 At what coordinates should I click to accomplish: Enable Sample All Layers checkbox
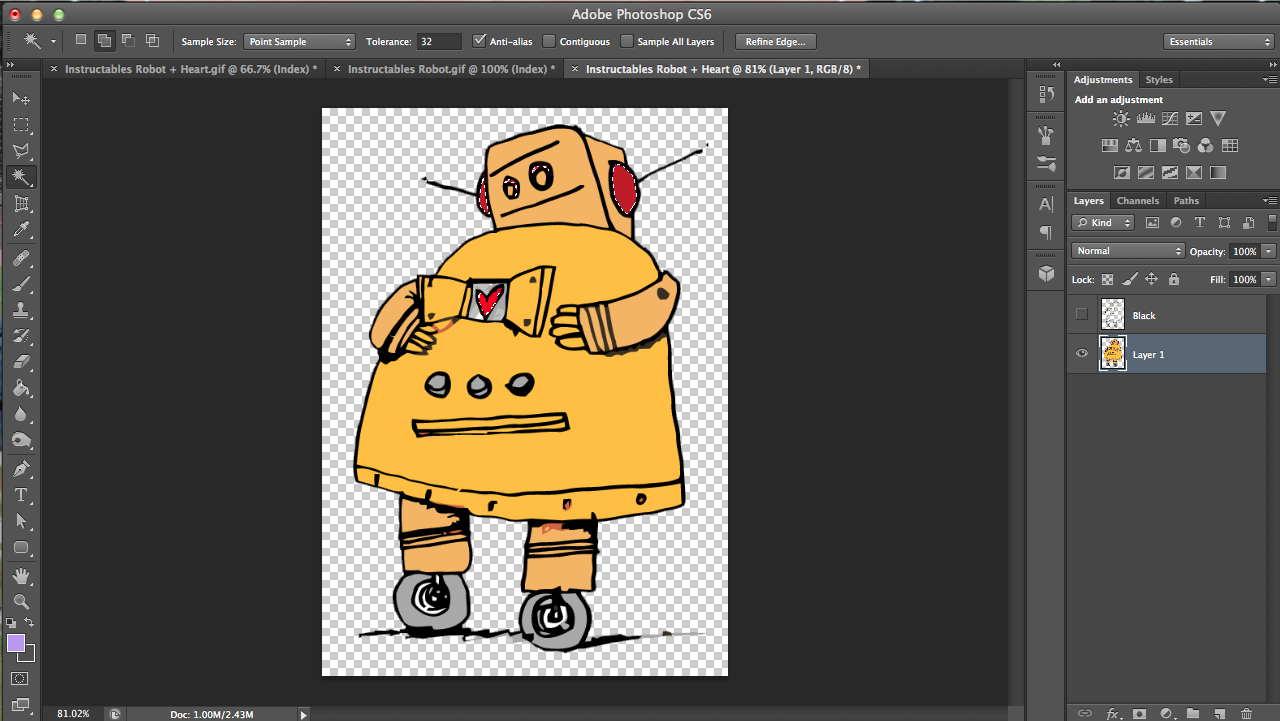point(627,41)
